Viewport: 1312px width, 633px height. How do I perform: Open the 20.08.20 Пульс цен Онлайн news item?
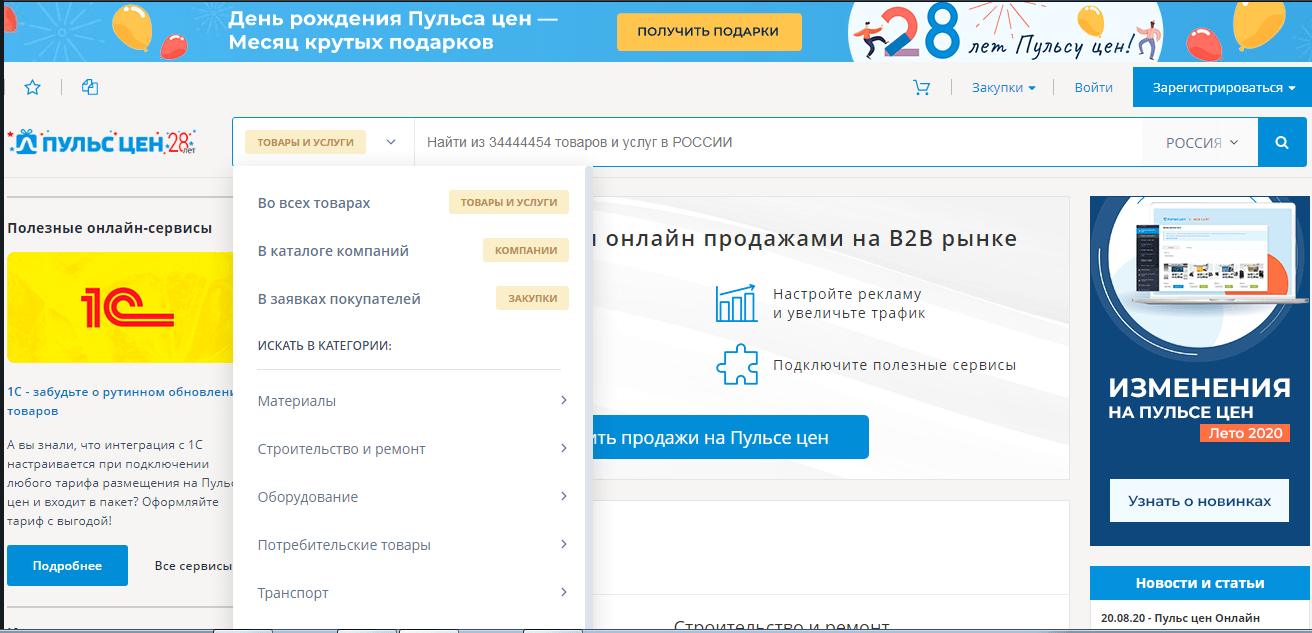(1180, 618)
